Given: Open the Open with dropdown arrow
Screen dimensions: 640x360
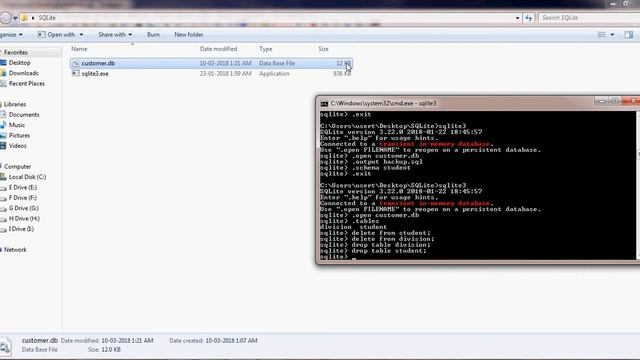Looking at the screenshot, I should [81, 35].
